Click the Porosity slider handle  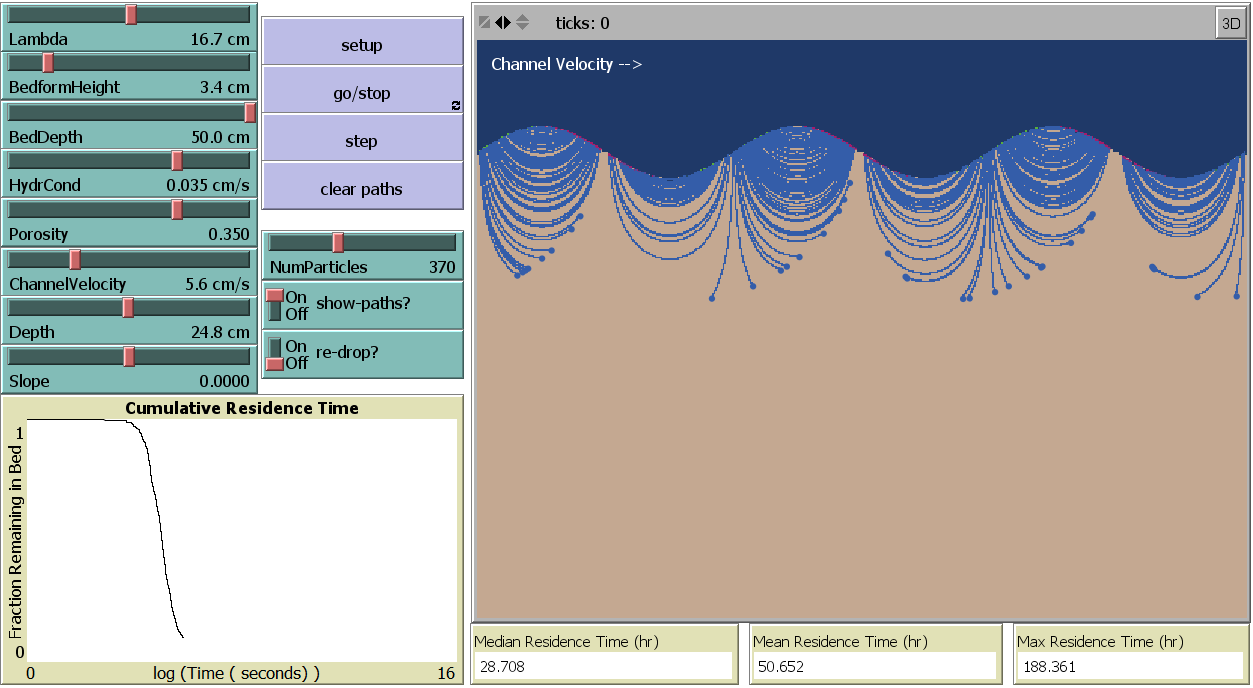click(177, 209)
